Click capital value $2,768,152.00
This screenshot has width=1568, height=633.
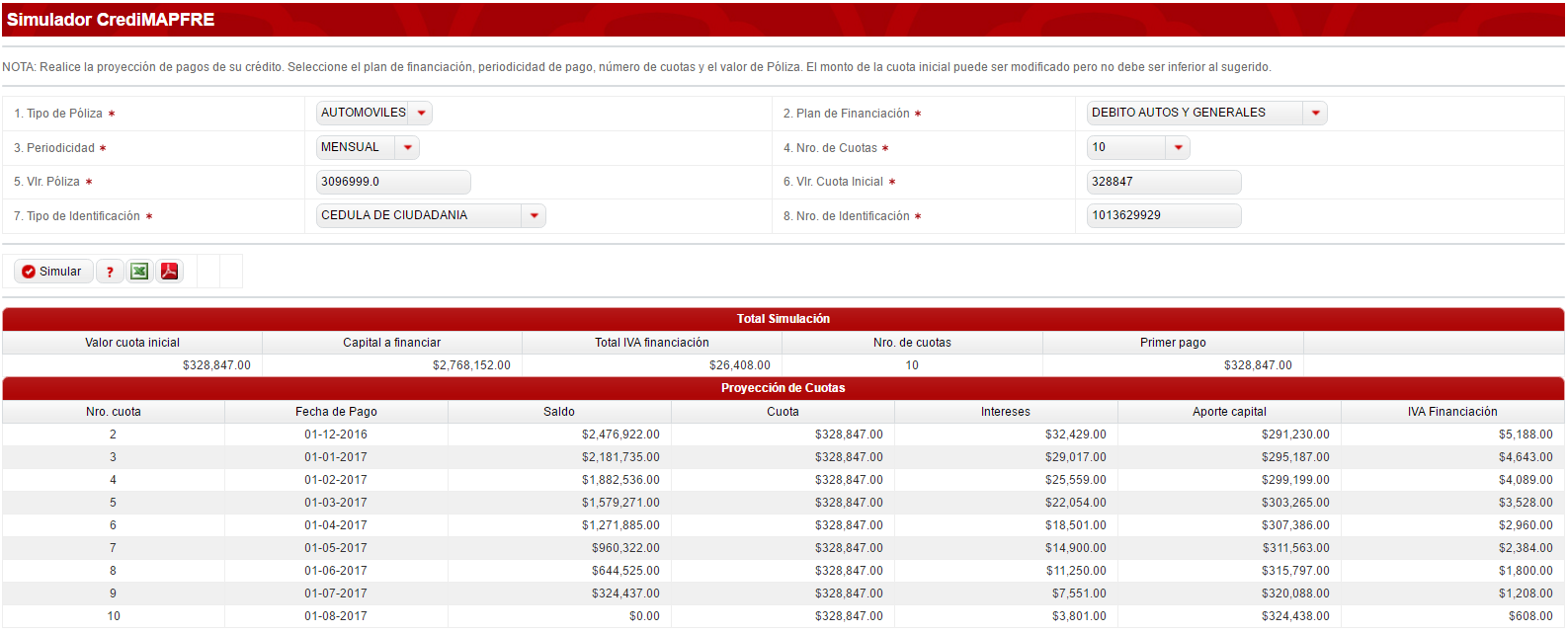pos(471,365)
